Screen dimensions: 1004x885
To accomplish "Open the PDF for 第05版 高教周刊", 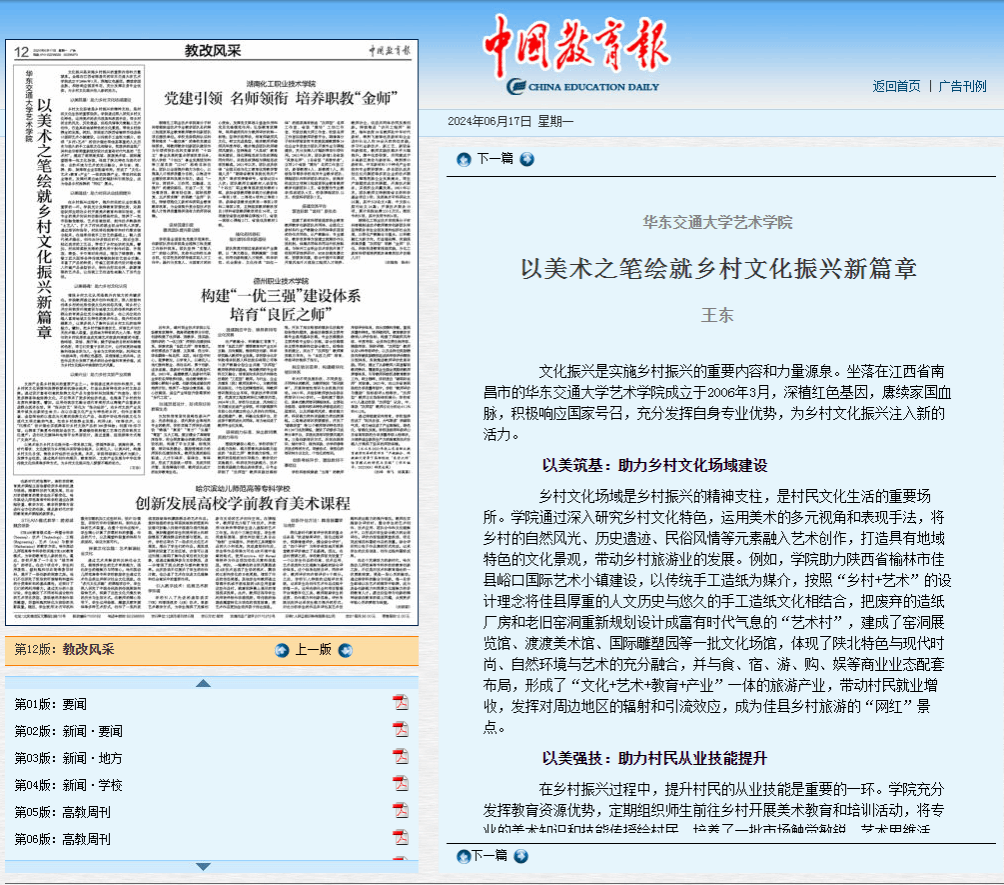I will (x=400, y=811).
